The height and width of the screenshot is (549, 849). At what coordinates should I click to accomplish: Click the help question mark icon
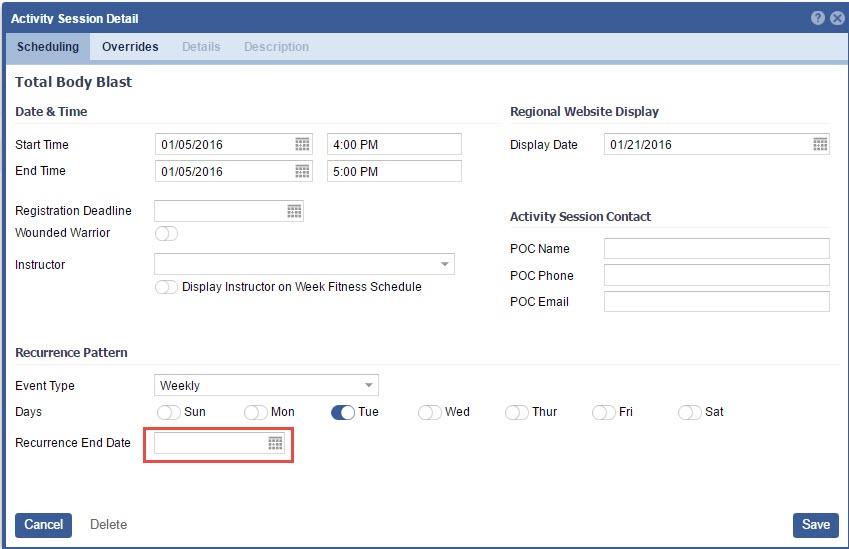click(818, 18)
